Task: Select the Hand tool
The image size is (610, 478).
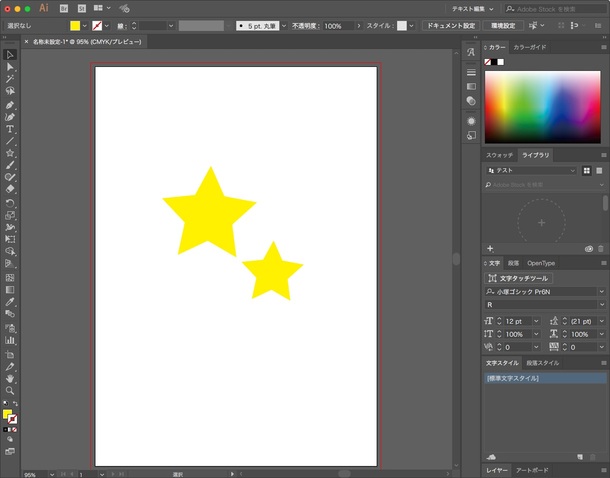Action: (10, 379)
